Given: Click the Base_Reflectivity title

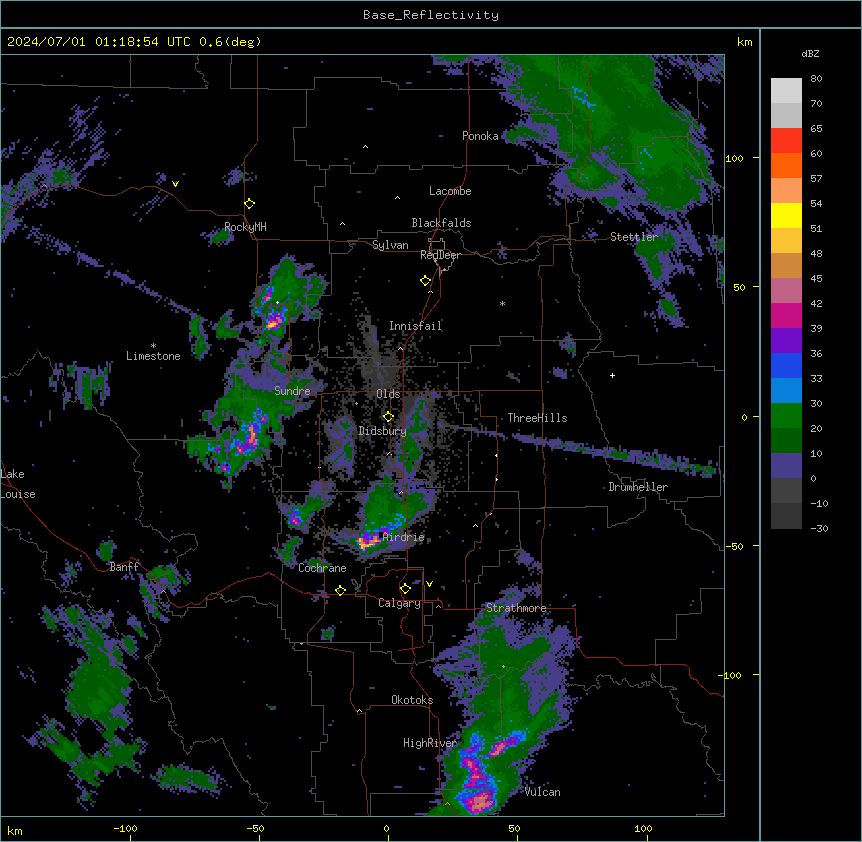Looking at the screenshot, I should point(431,15).
